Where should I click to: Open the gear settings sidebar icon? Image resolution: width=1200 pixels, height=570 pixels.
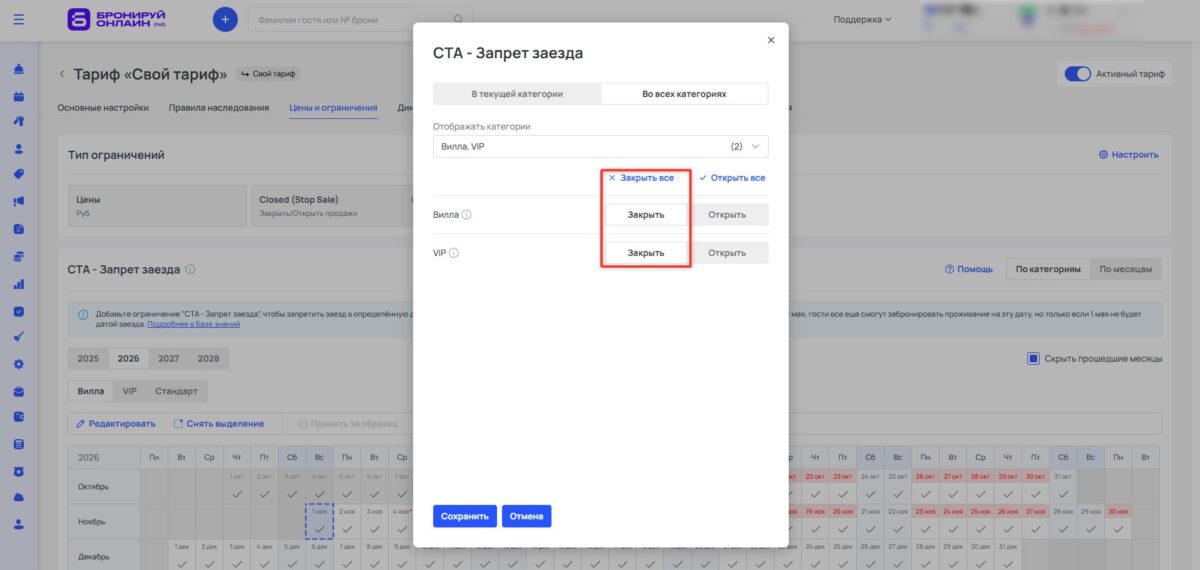(x=19, y=364)
